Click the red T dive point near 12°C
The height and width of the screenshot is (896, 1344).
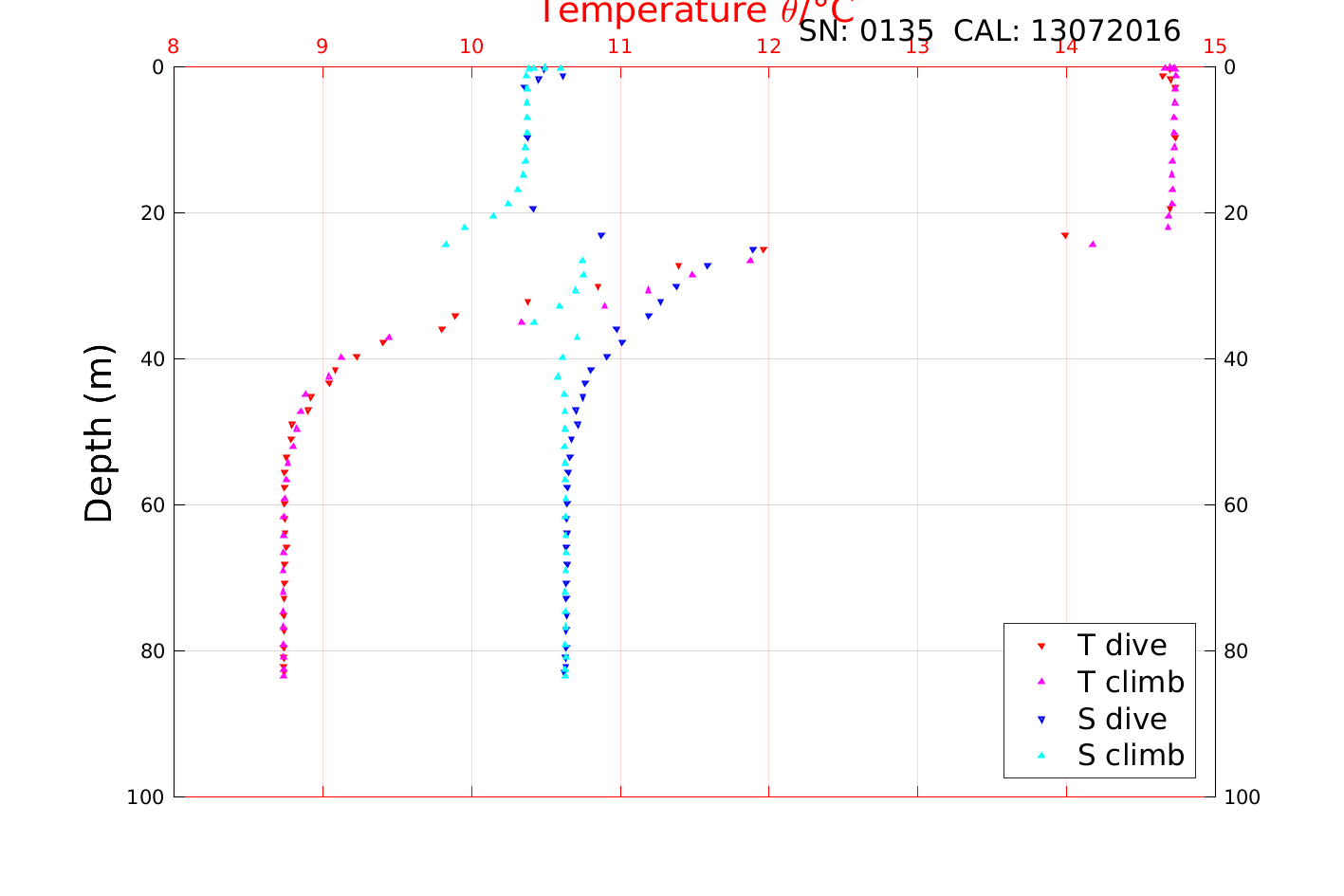tap(764, 249)
